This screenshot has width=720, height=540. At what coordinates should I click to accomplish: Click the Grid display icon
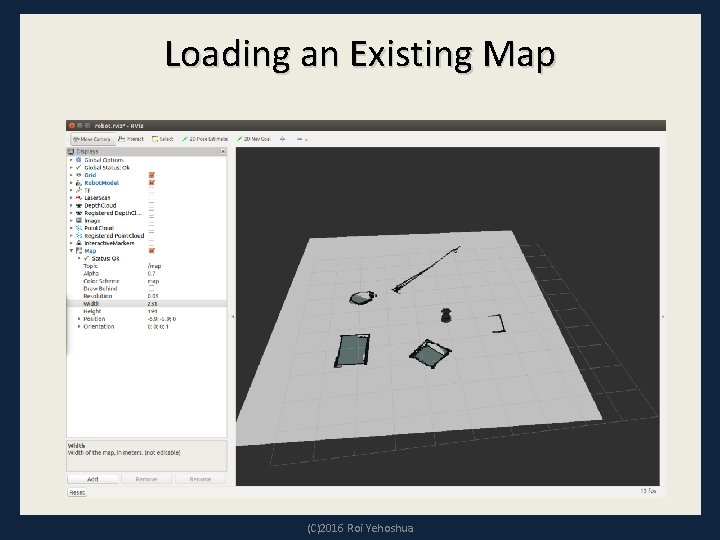coord(79,175)
